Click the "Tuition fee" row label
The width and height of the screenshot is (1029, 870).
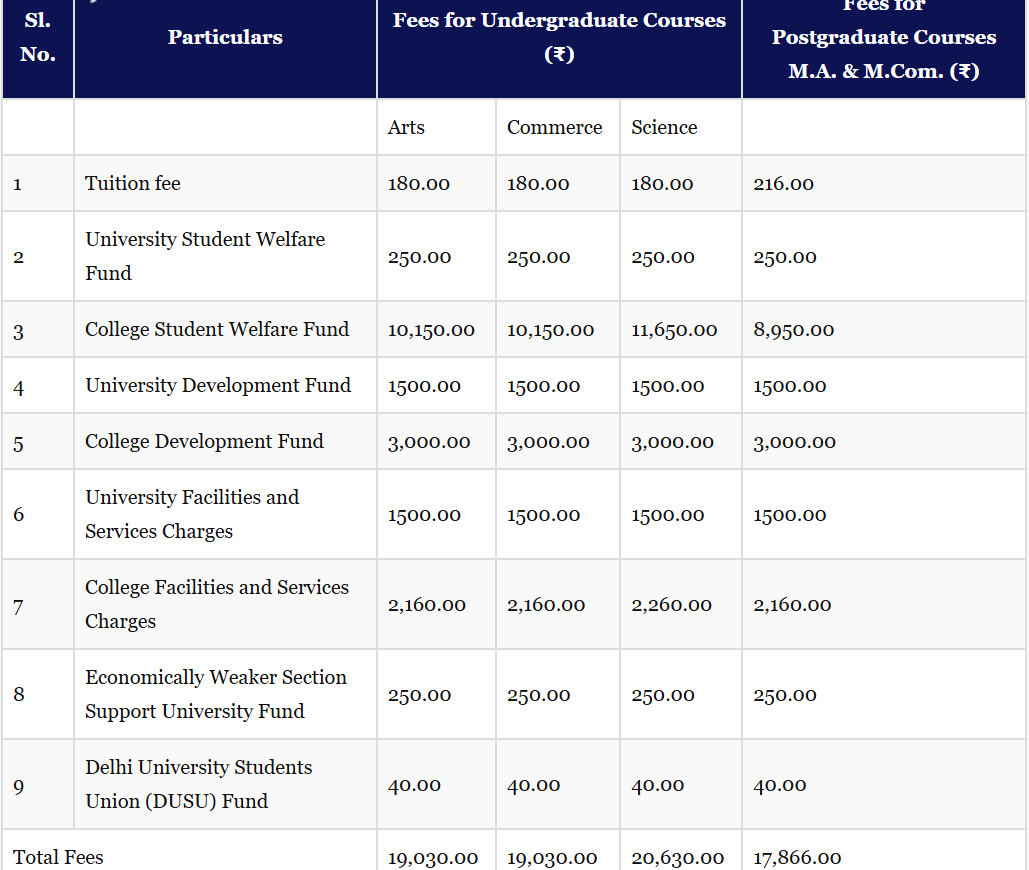pyautogui.click(x=133, y=184)
